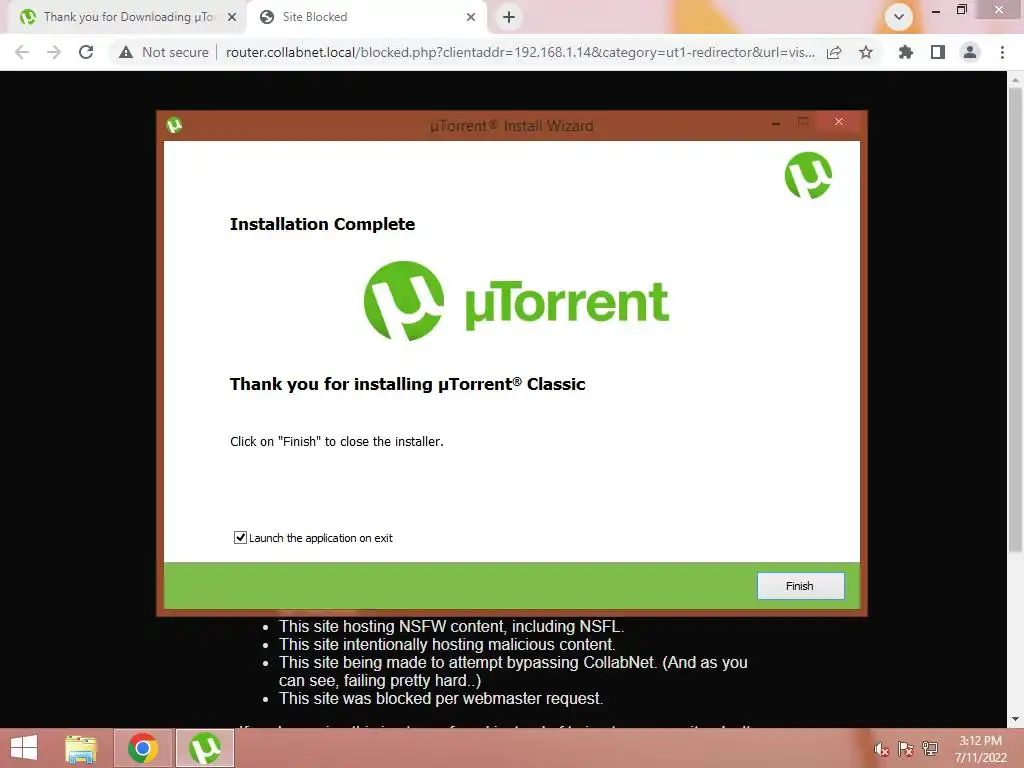Click the Installation Complete heading
The width and height of the screenshot is (1024, 768).
pos(323,224)
